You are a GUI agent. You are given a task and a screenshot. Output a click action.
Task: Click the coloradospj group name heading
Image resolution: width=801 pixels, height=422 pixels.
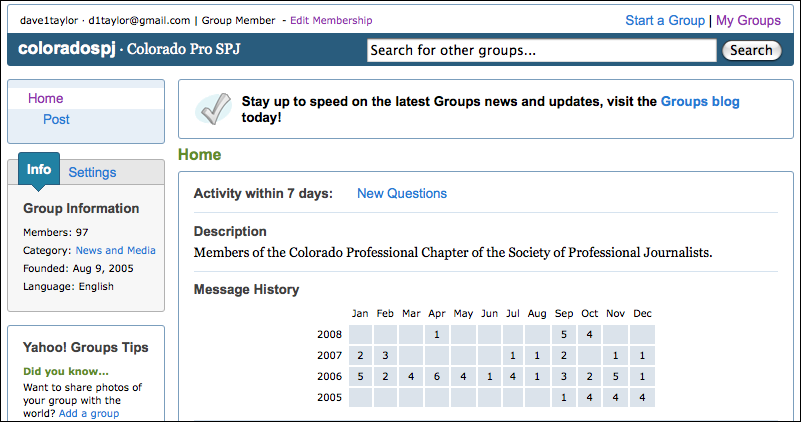[x=66, y=49]
